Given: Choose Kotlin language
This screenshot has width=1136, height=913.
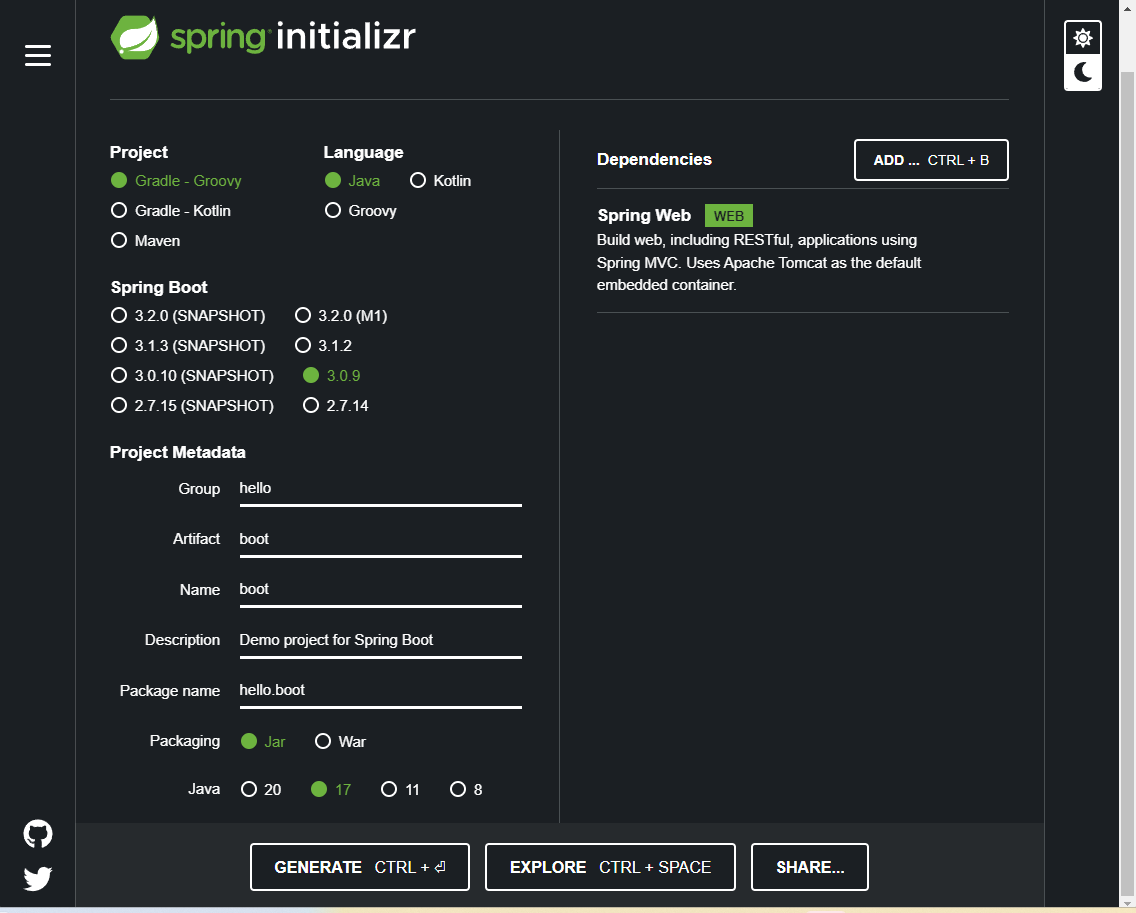Looking at the screenshot, I should pyautogui.click(x=440, y=180).
